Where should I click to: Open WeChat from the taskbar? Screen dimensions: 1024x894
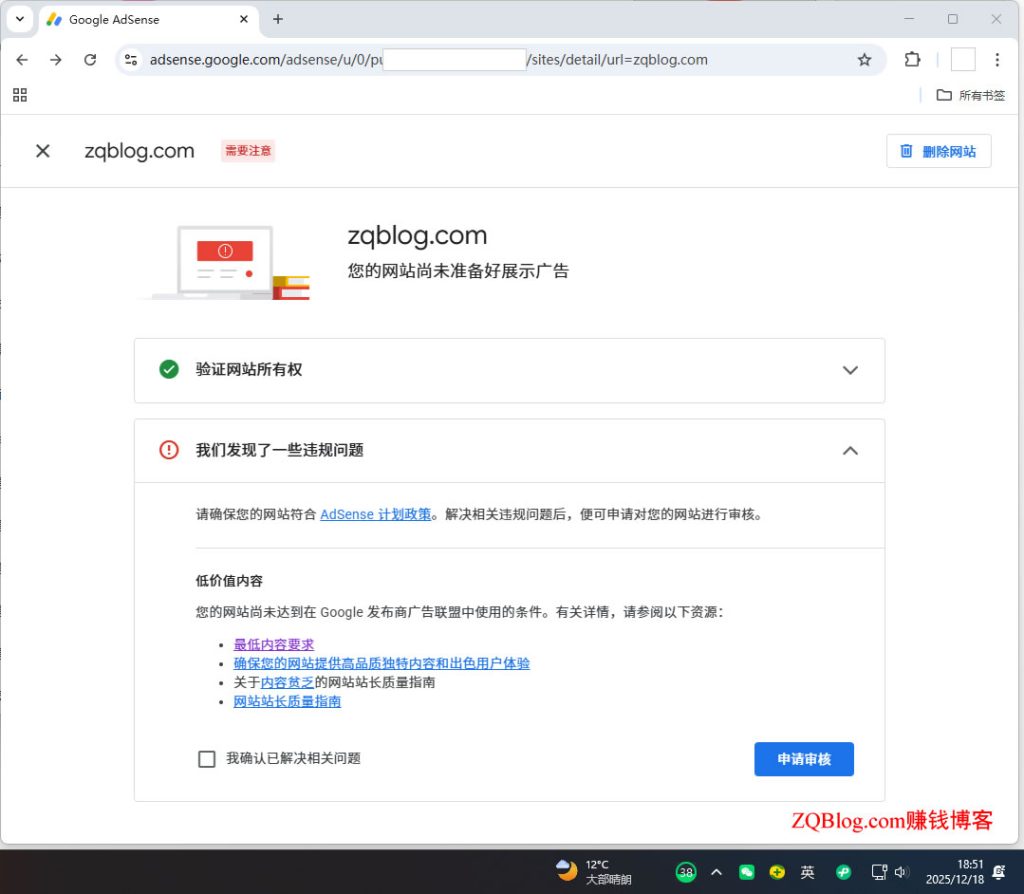(745, 872)
